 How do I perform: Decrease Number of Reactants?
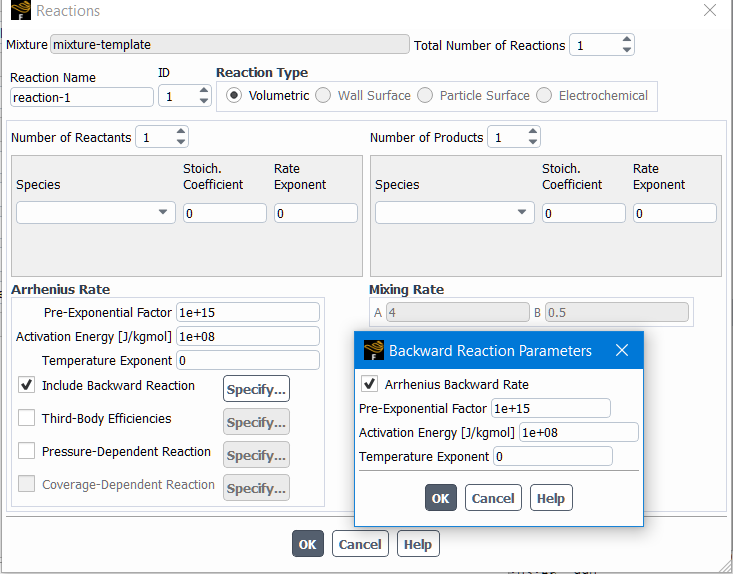[181, 142]
